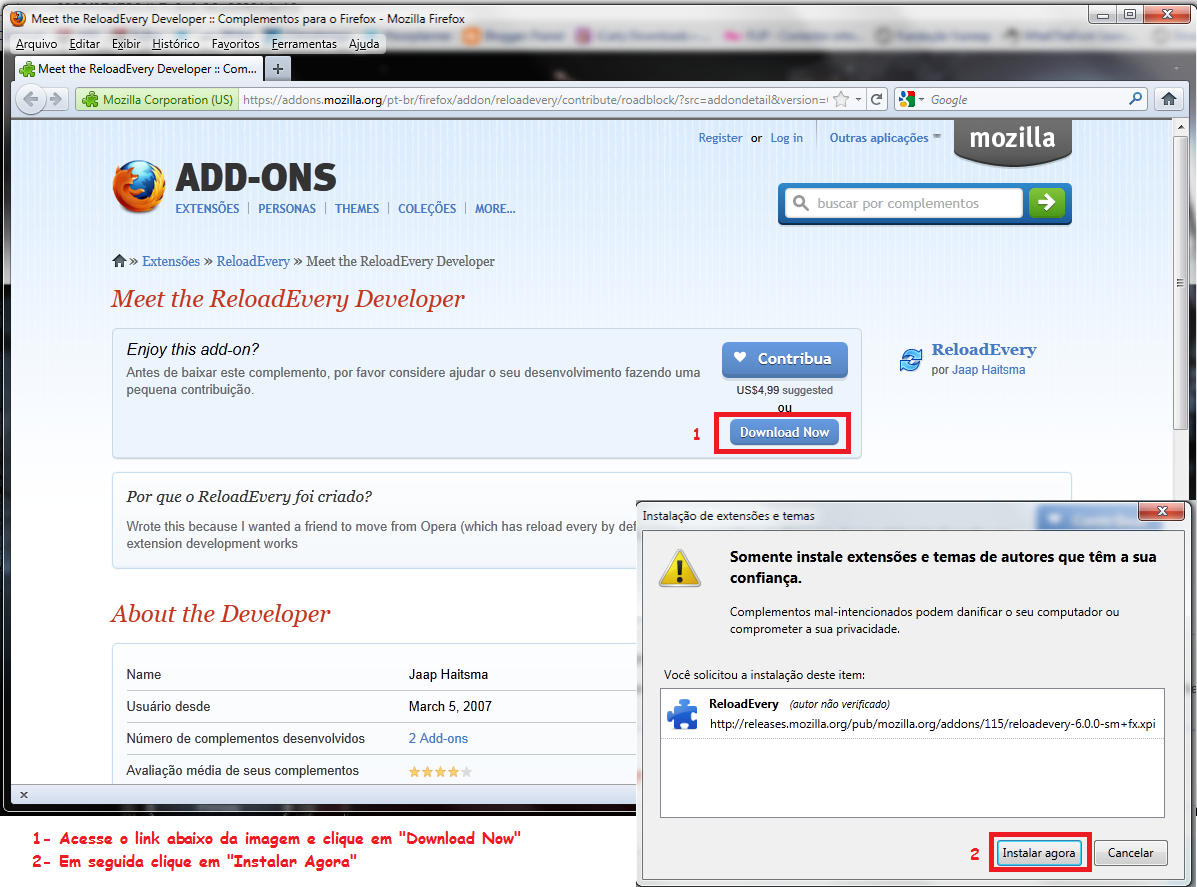The width and height of the screenshot is (1197, 887).
Task: Run the Google search via the magnifier icon
Action: [x=1135, y=99]
